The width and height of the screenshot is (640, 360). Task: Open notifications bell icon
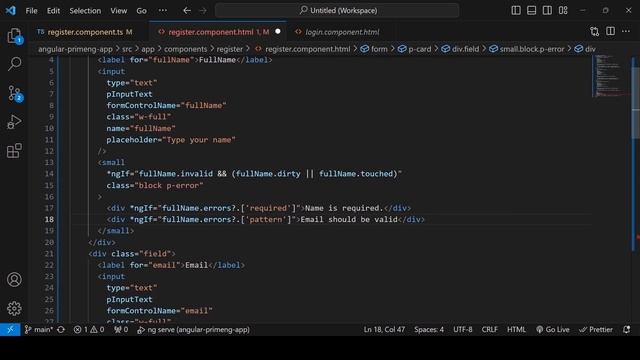627,329
